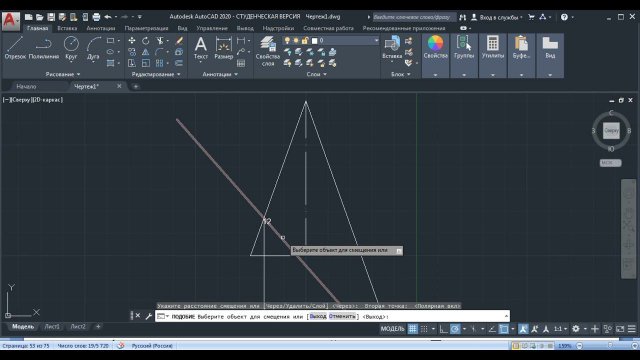The width and height of the screenshot is (640, 360).
Task: Click the Вставка block insert icon
Action: (x=392, y=47)
